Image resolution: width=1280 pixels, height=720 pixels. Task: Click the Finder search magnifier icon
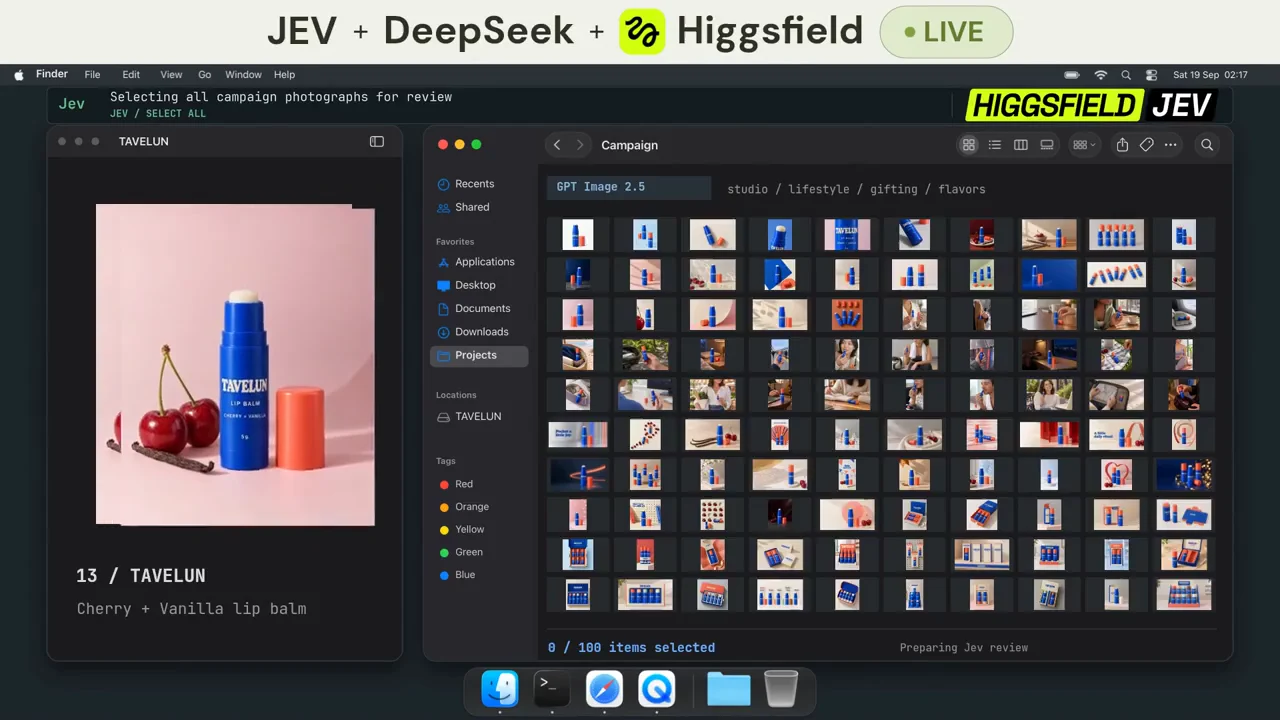1207,145
